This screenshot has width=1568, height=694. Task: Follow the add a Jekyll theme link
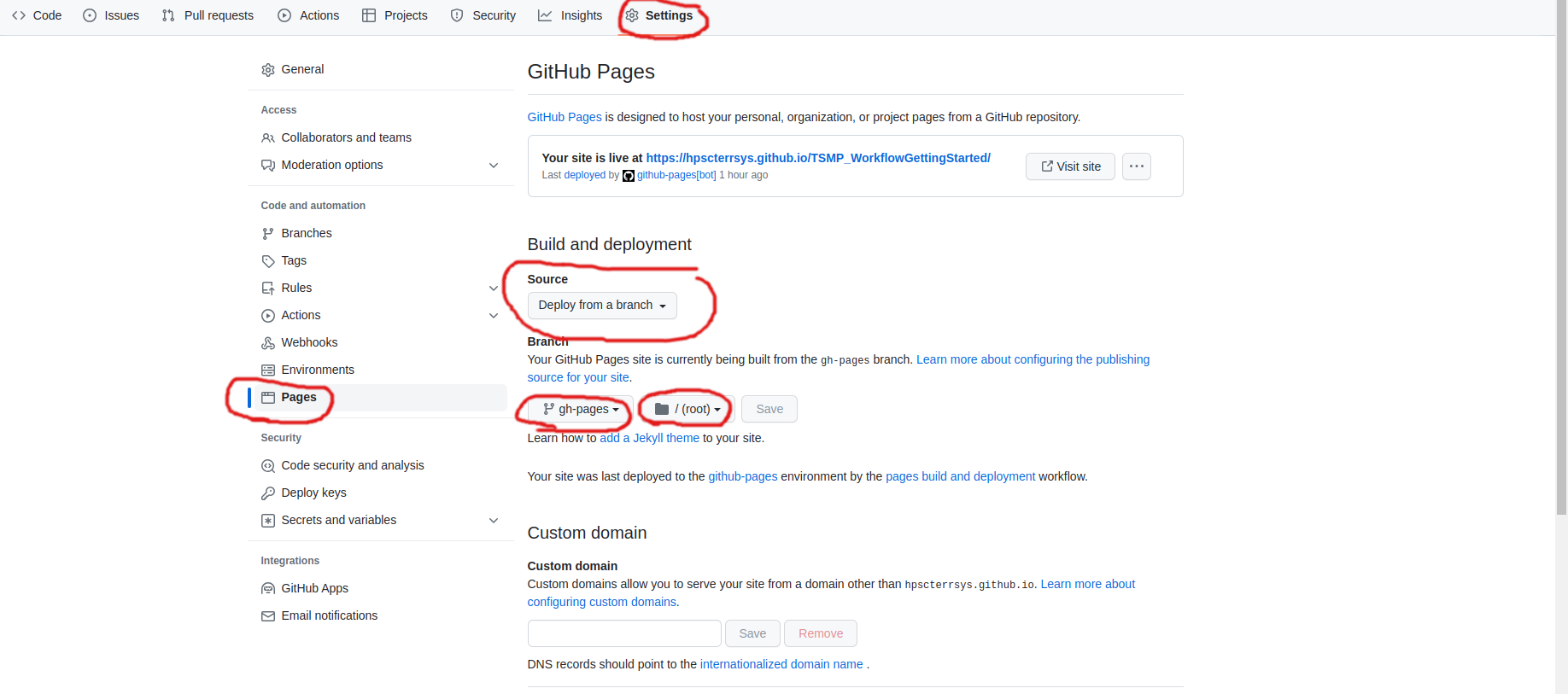(x=650, y=438)
